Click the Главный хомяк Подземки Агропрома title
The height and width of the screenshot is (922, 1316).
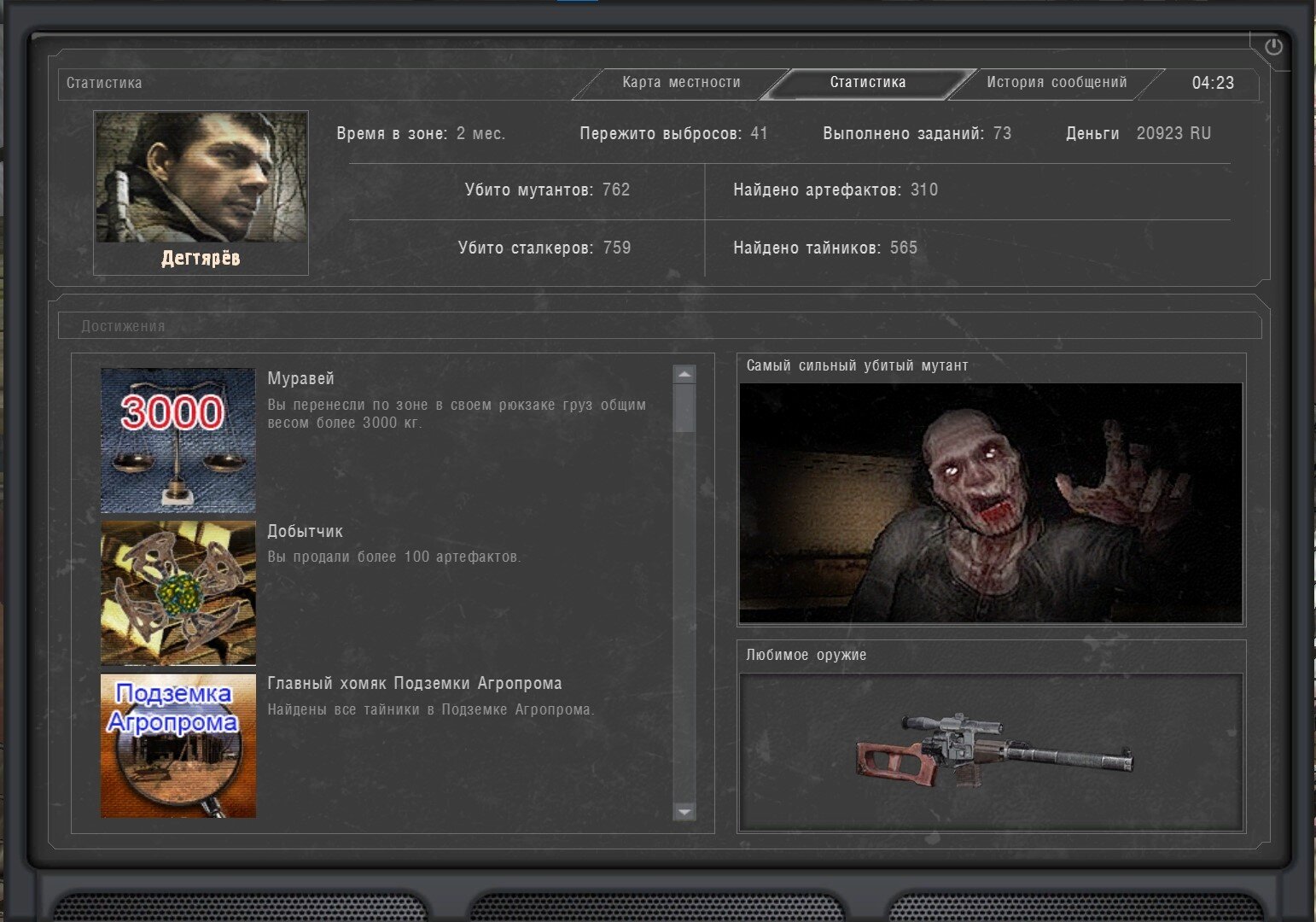(x=415, y=683)
